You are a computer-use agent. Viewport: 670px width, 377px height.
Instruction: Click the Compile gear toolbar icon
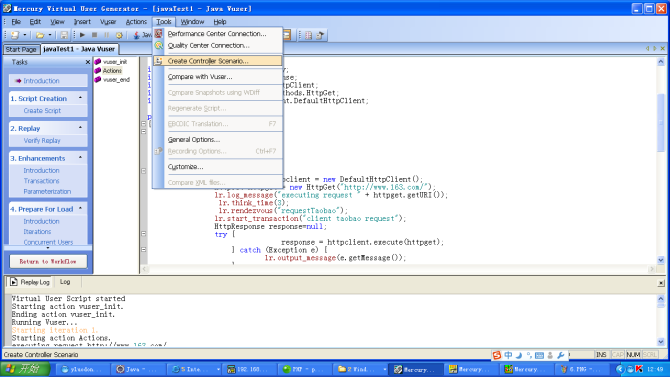119,35
